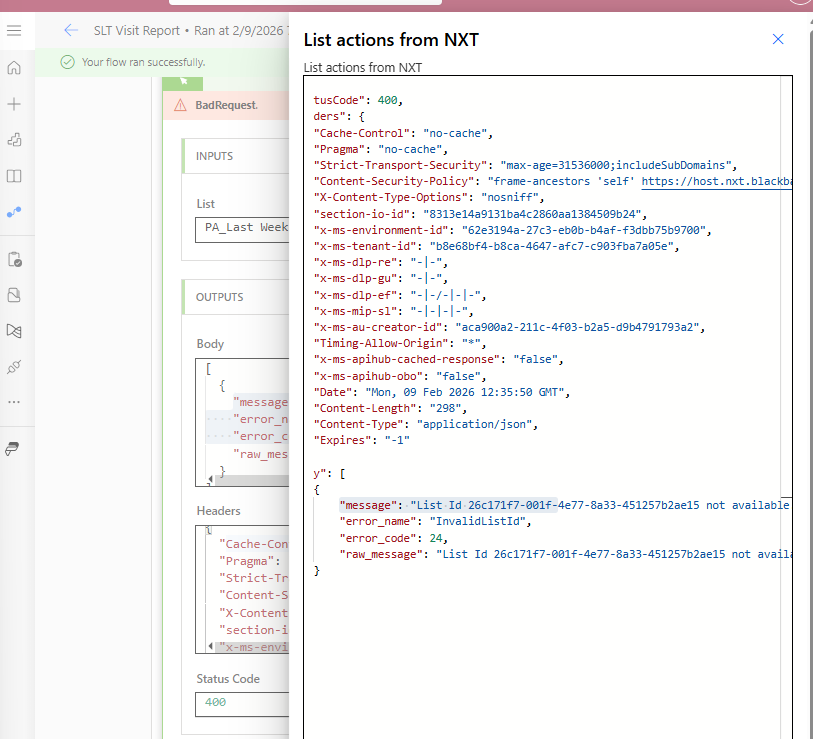Click the Create plus icon in sidebar
Image resolution: width=813 pixels, height=739 pixels.
click(14, 104)
